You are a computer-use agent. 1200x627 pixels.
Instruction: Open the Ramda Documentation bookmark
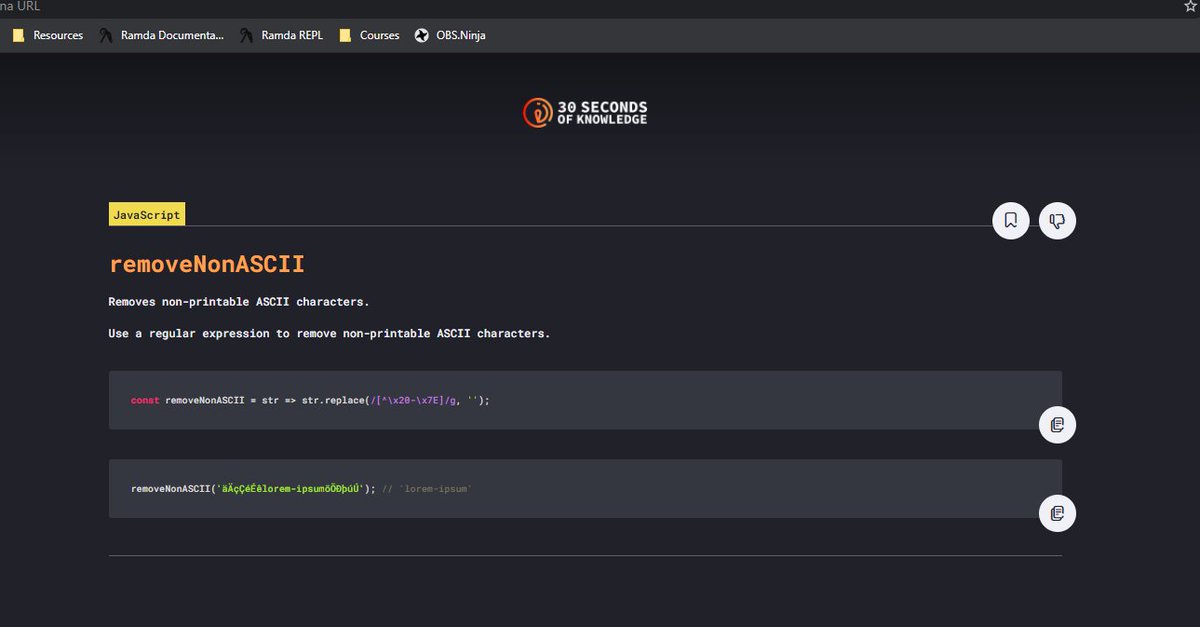(161, 35)
